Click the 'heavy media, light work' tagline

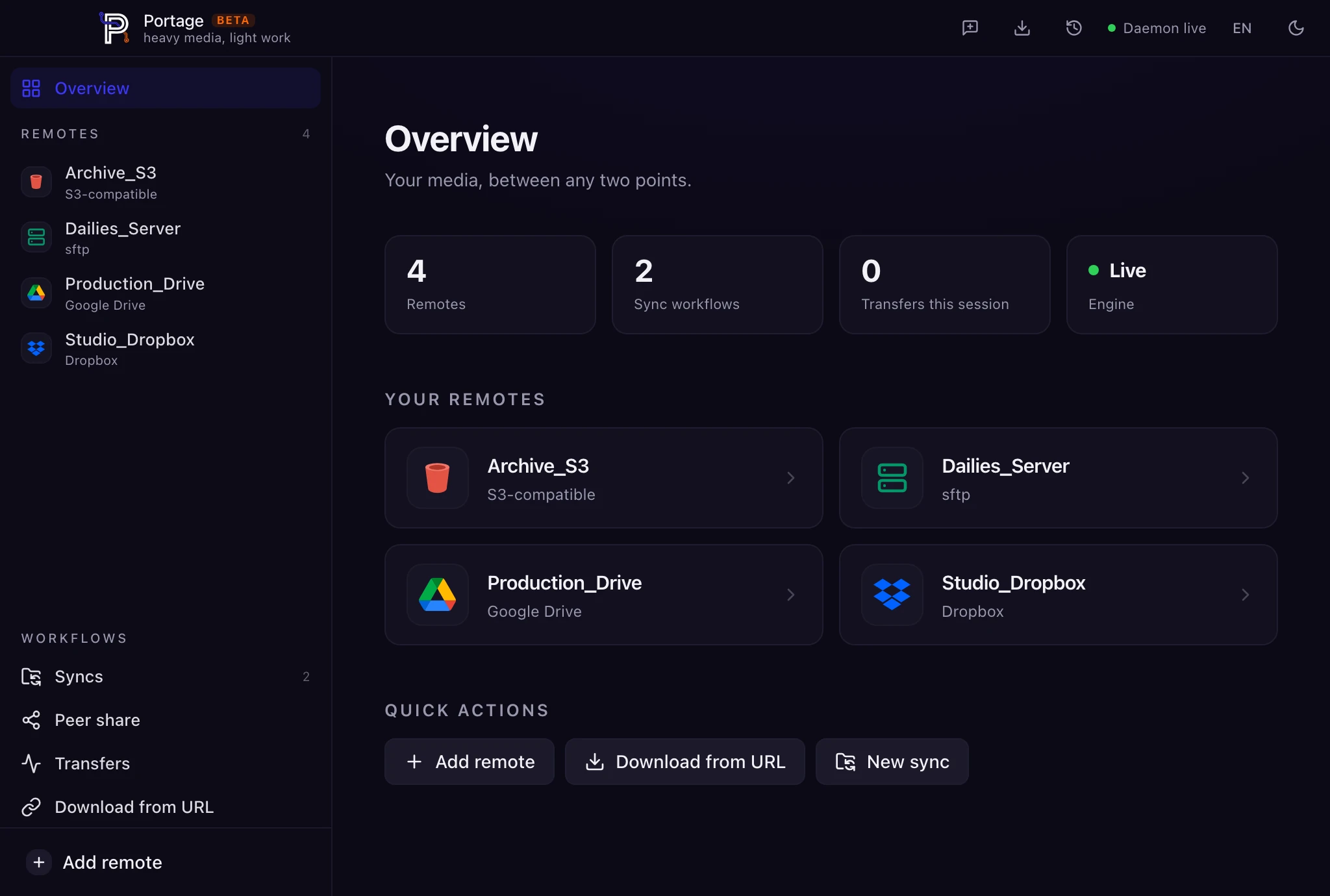217,38
